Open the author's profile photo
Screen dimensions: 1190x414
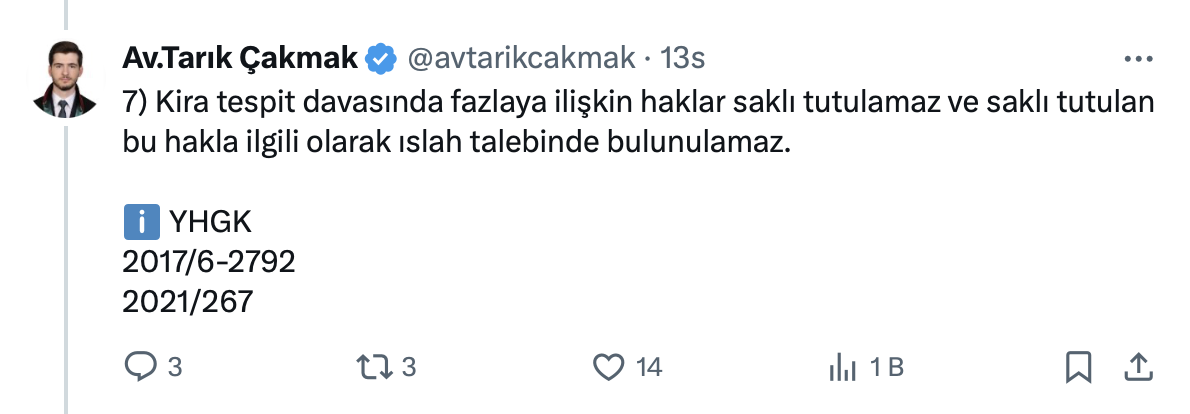(70, 76)
